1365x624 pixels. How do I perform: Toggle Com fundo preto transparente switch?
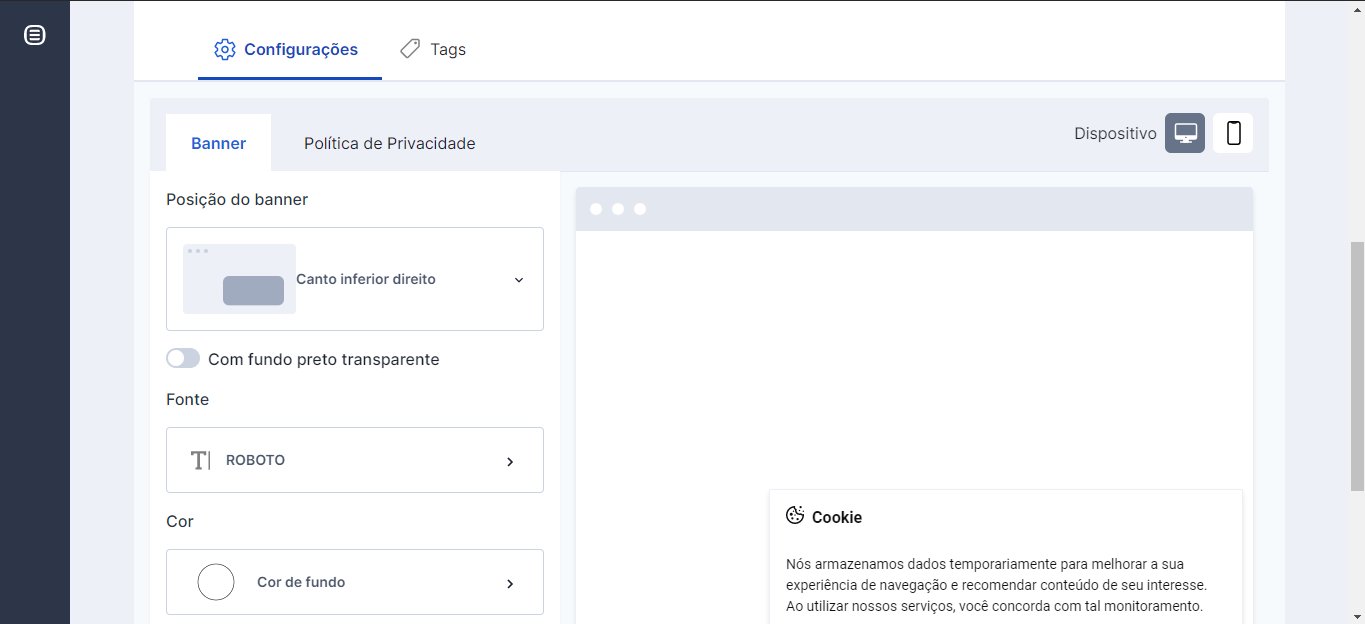[183, 358]
